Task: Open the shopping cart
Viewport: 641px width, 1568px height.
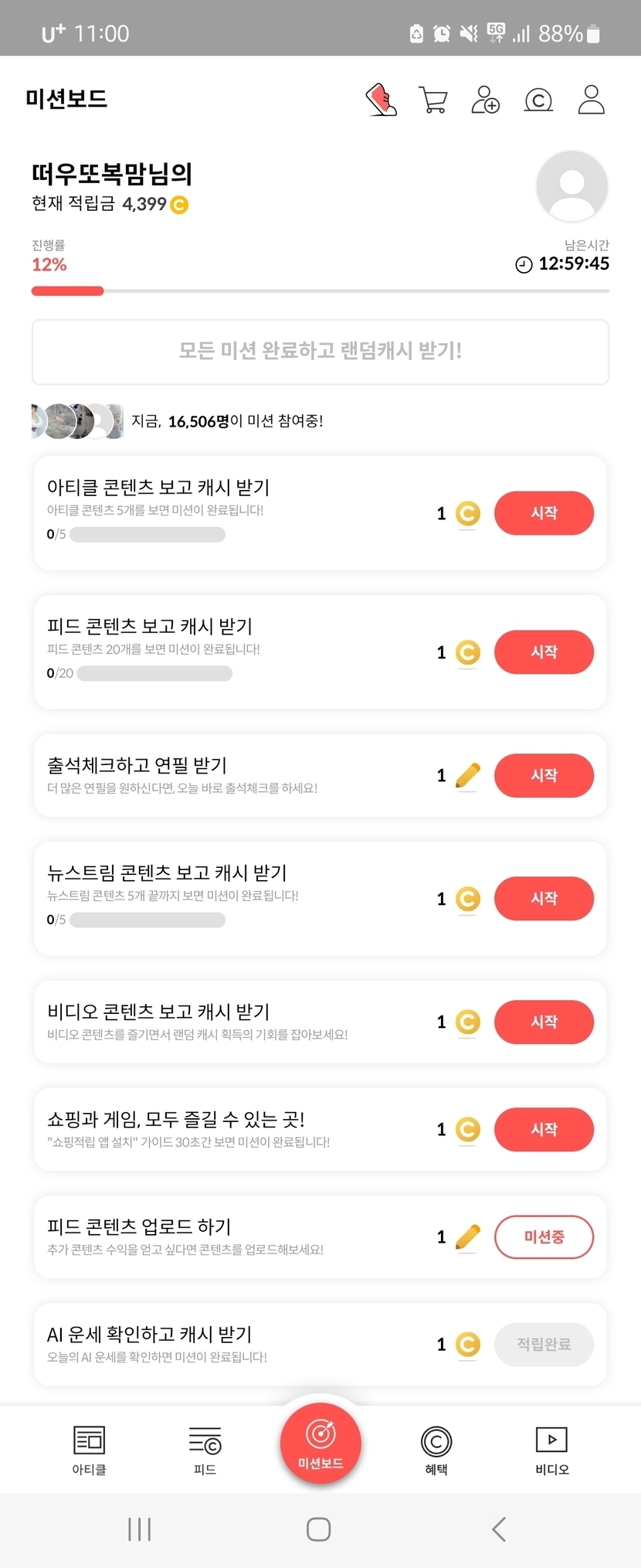Action: click(x=432, y=100)
